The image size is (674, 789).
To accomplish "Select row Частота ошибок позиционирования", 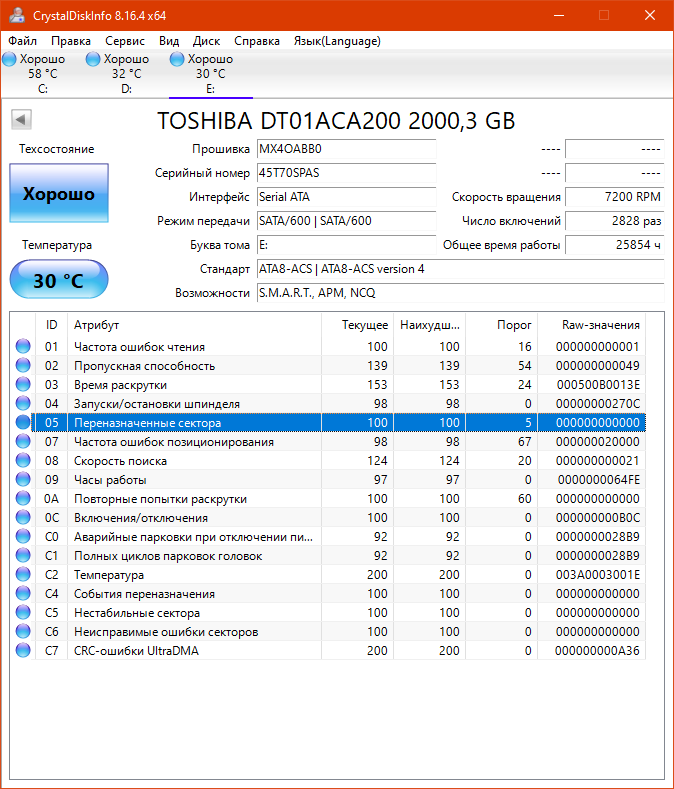I will coord(340,442).
